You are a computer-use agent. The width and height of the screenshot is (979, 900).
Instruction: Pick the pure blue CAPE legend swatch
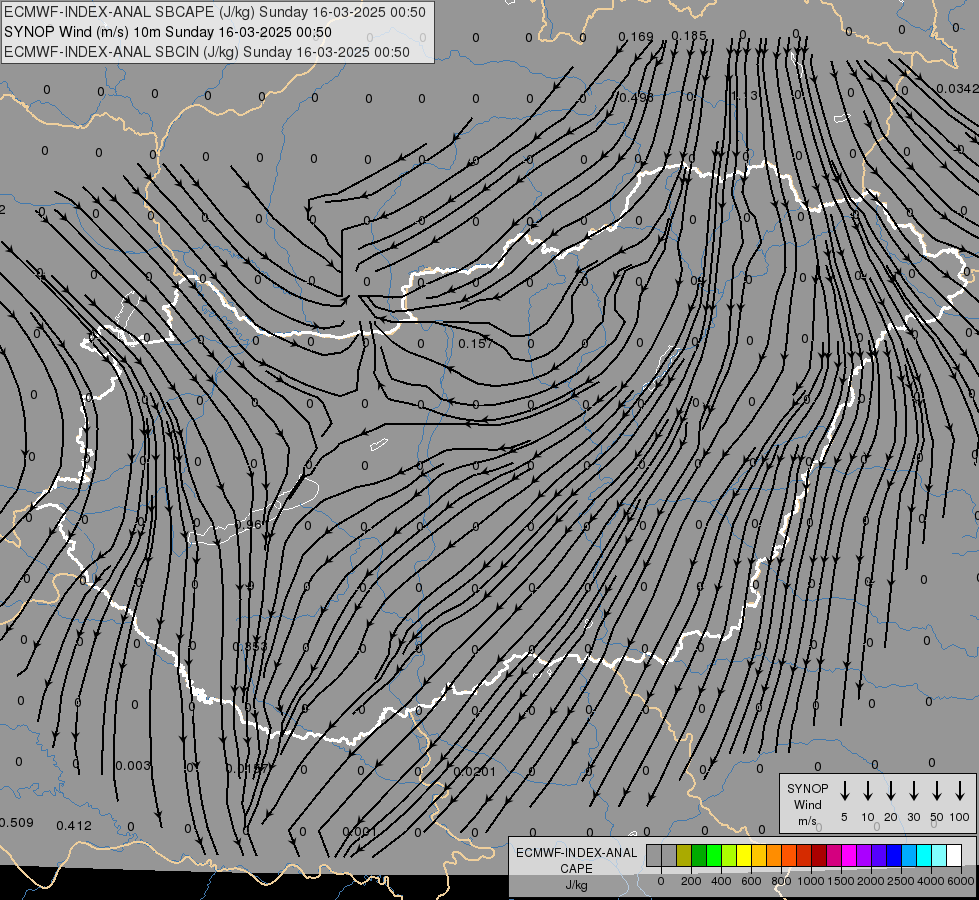tap(893, 855)
